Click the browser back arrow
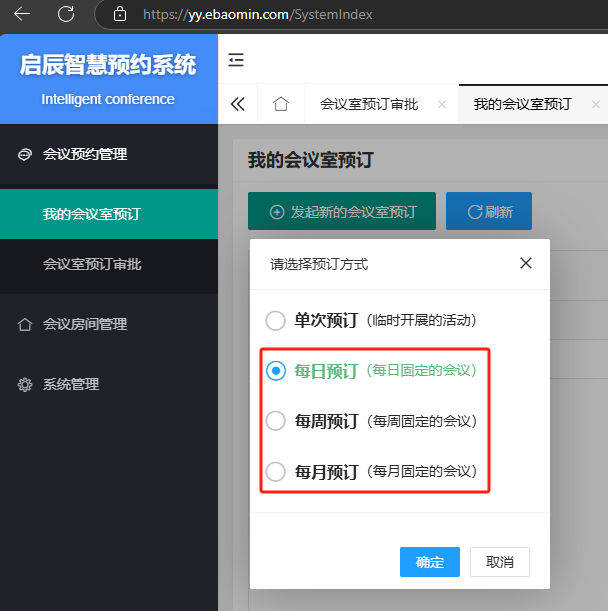Screen dimensions: 608x611 click(22, 14)
